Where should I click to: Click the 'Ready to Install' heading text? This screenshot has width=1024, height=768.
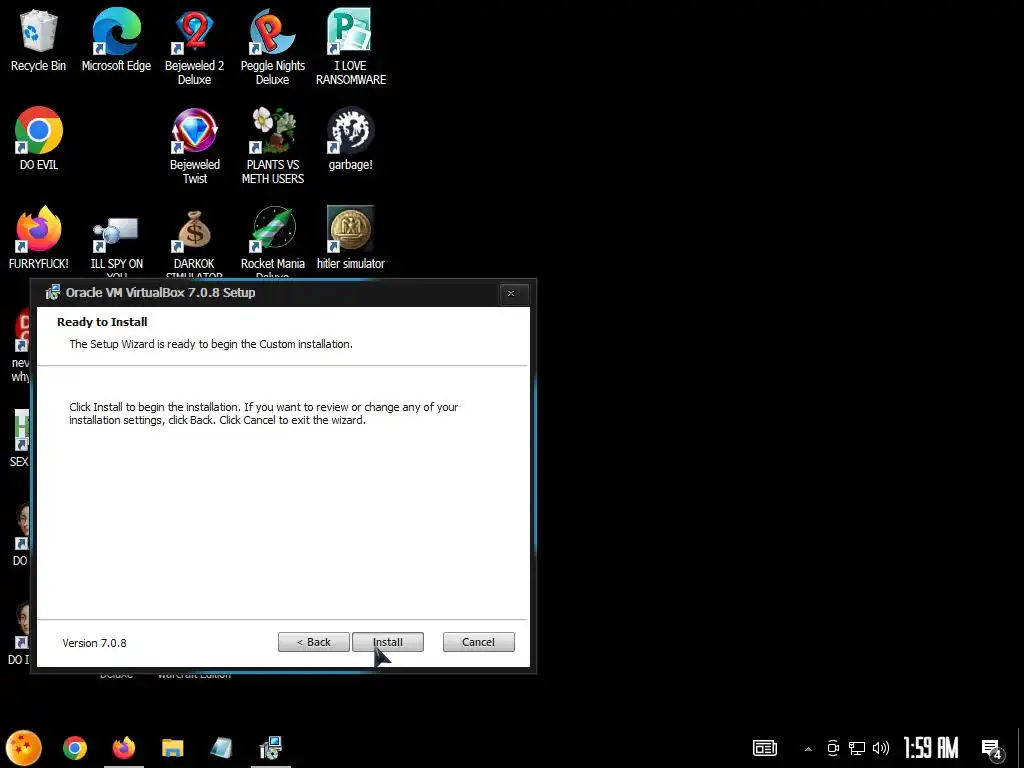tap(102, 322)
